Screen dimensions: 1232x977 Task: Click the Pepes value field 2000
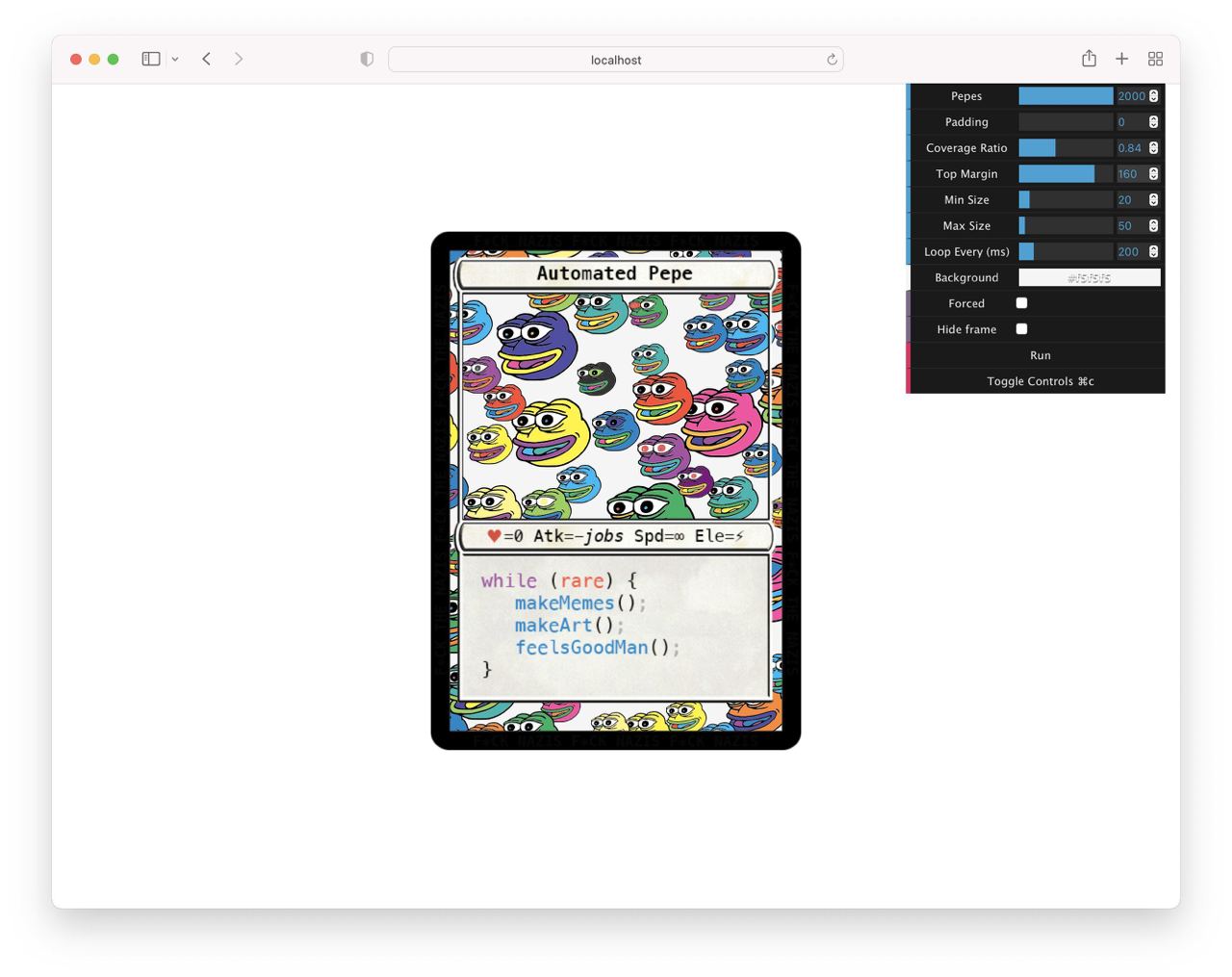tap(1131, 96)
